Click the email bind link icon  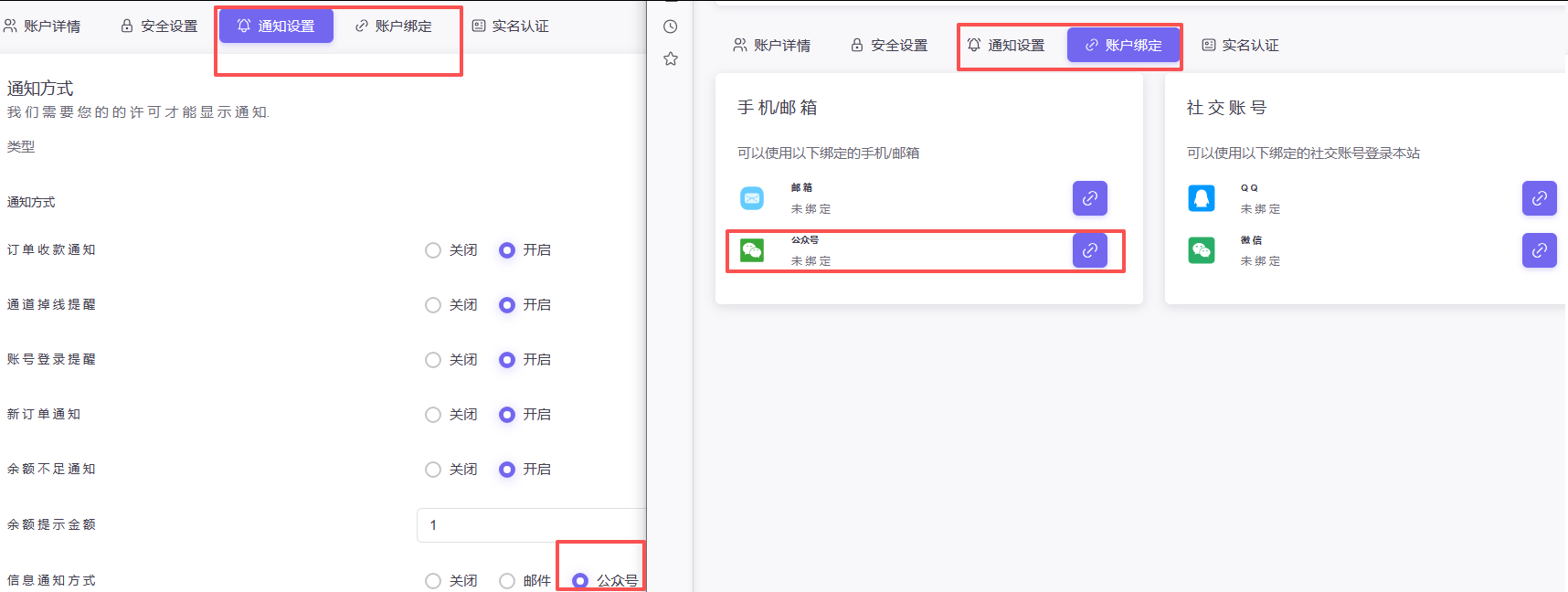tap(1089, 198)
